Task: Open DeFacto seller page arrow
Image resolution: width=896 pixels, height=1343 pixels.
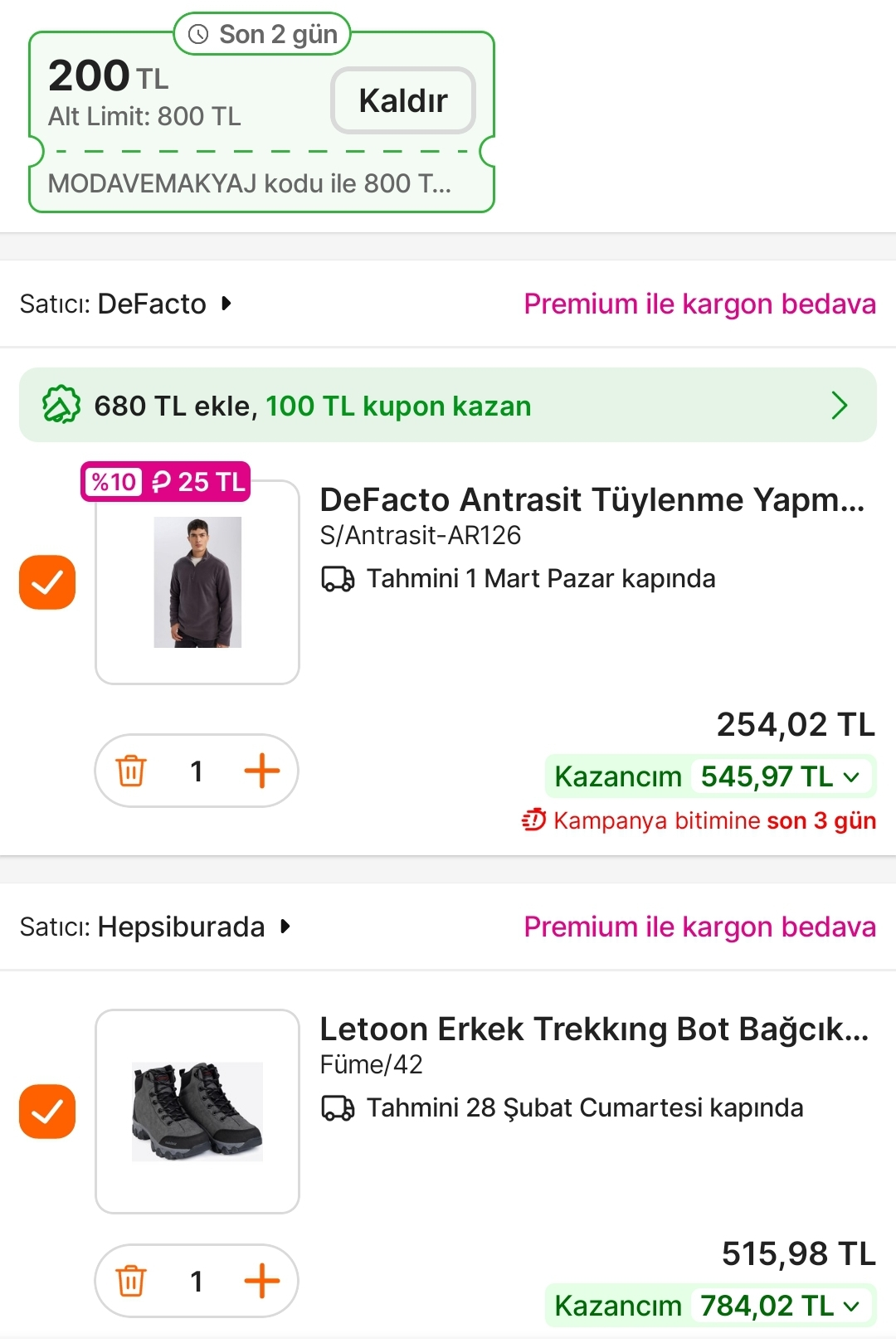Action: pyautogui.click(x=226, y=304)
